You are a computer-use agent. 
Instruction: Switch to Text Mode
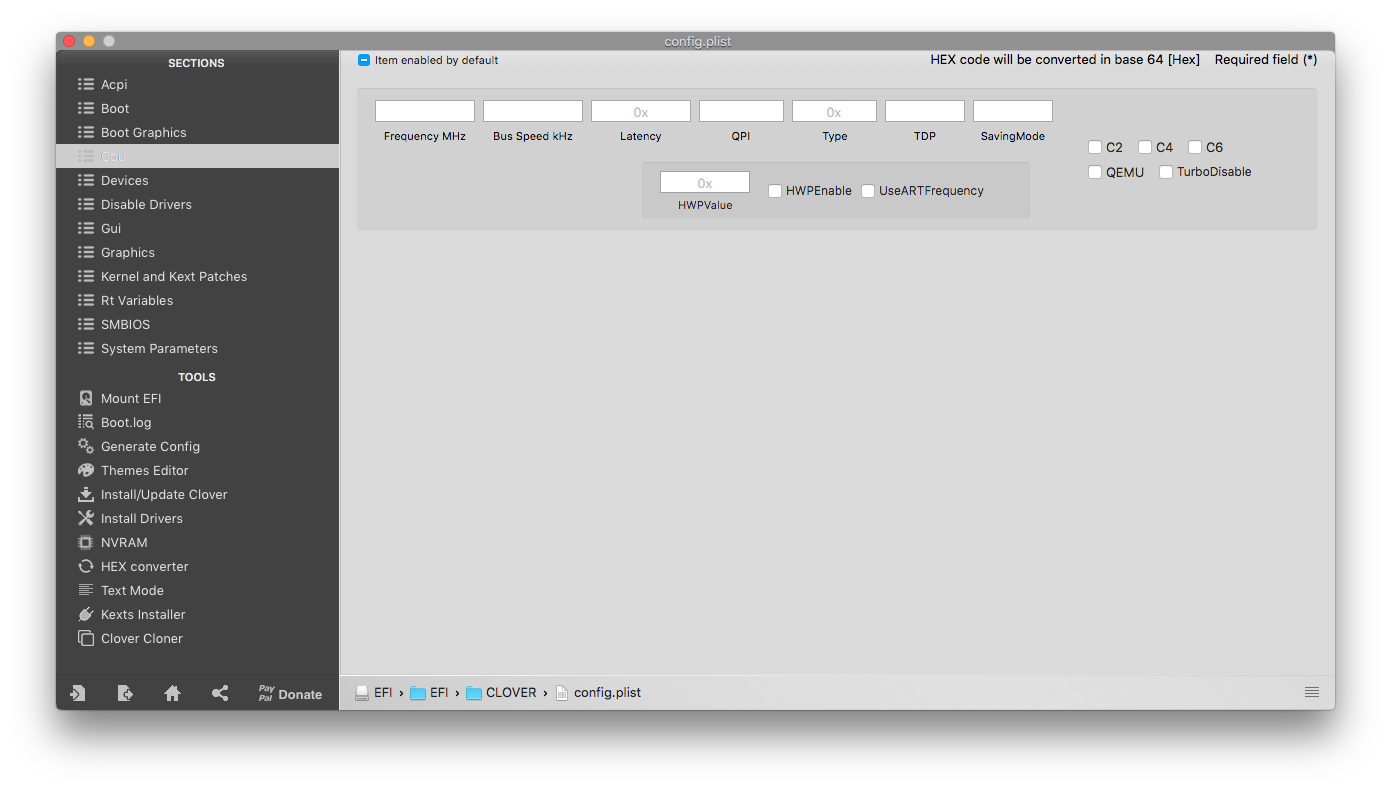[x=197, y=590]
